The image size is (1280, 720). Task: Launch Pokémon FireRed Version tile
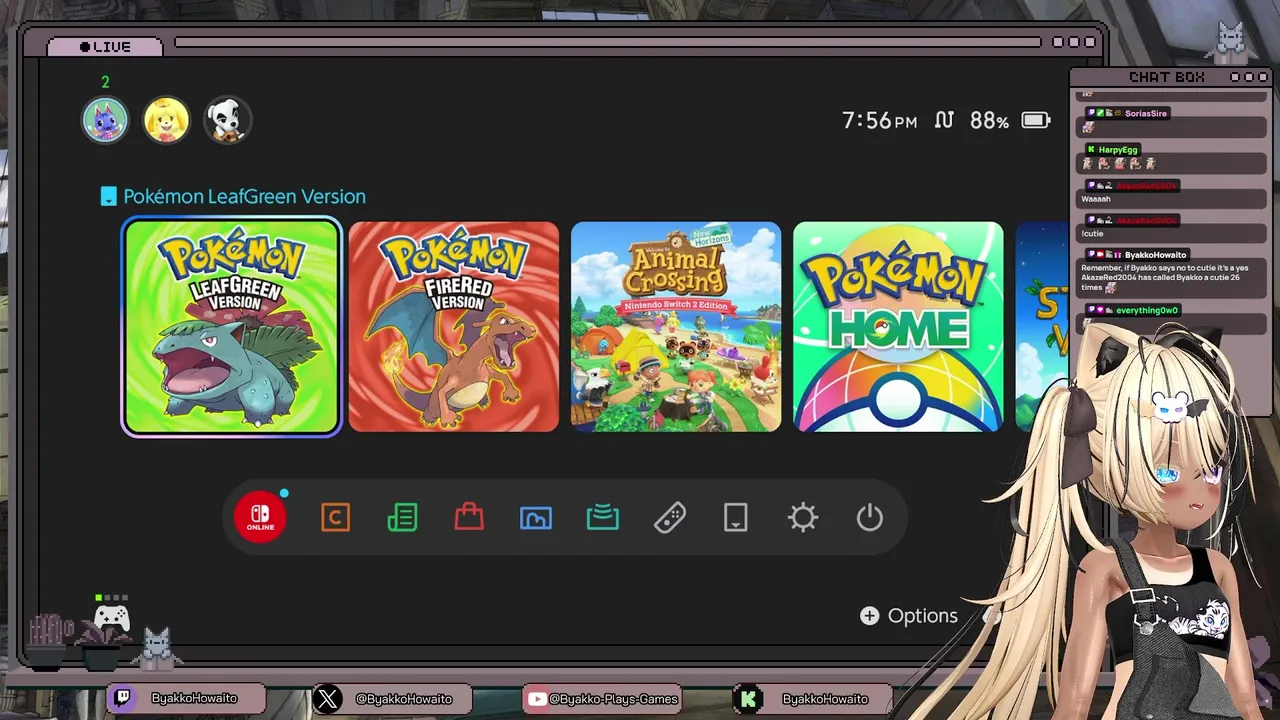tap(454, 327)
